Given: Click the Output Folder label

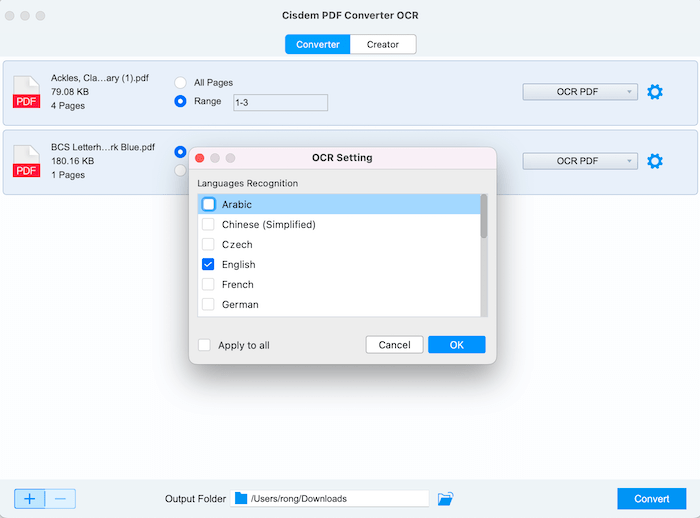Looking at the screenshot, I should pos(196,499).
